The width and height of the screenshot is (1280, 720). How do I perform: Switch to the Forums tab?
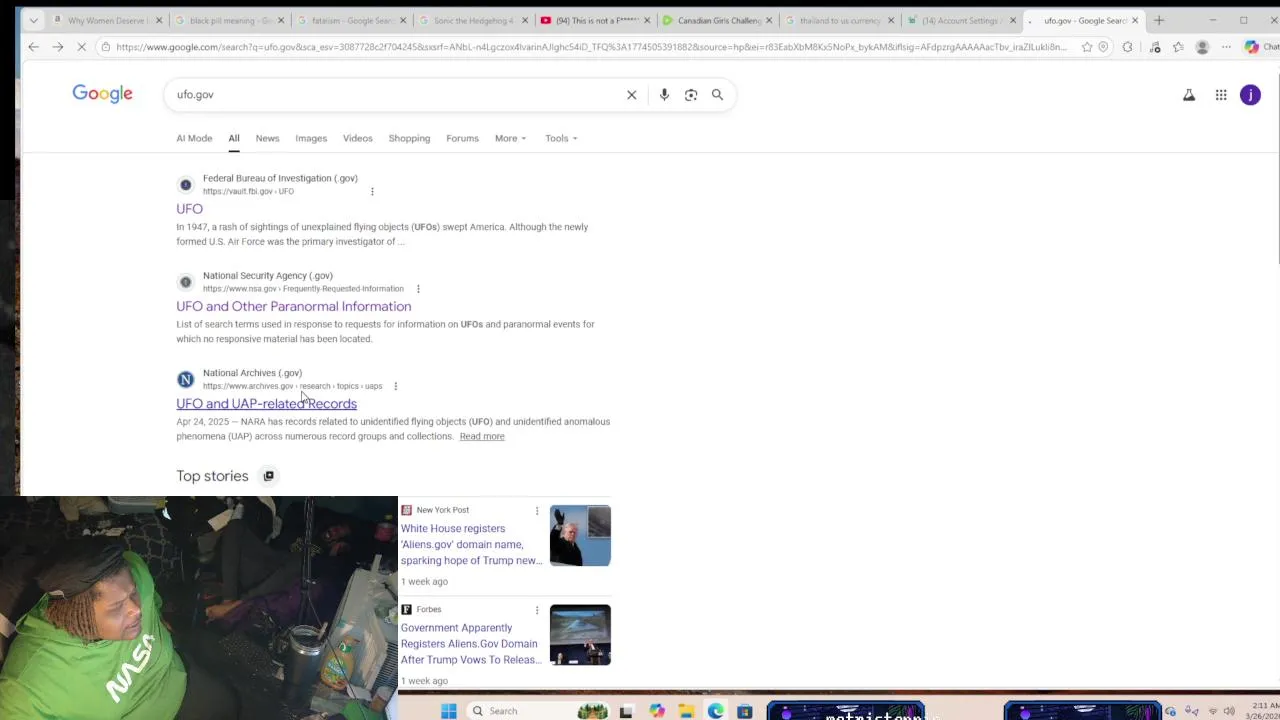[x=462, y=139]
